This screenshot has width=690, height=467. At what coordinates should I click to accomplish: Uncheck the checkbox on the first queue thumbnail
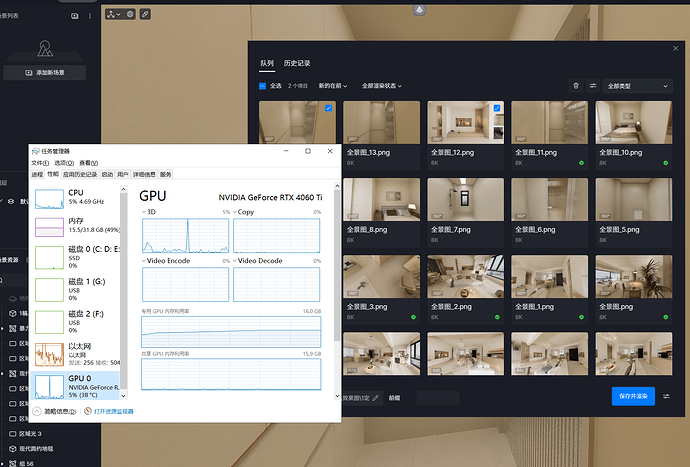[x=329, y=108]
